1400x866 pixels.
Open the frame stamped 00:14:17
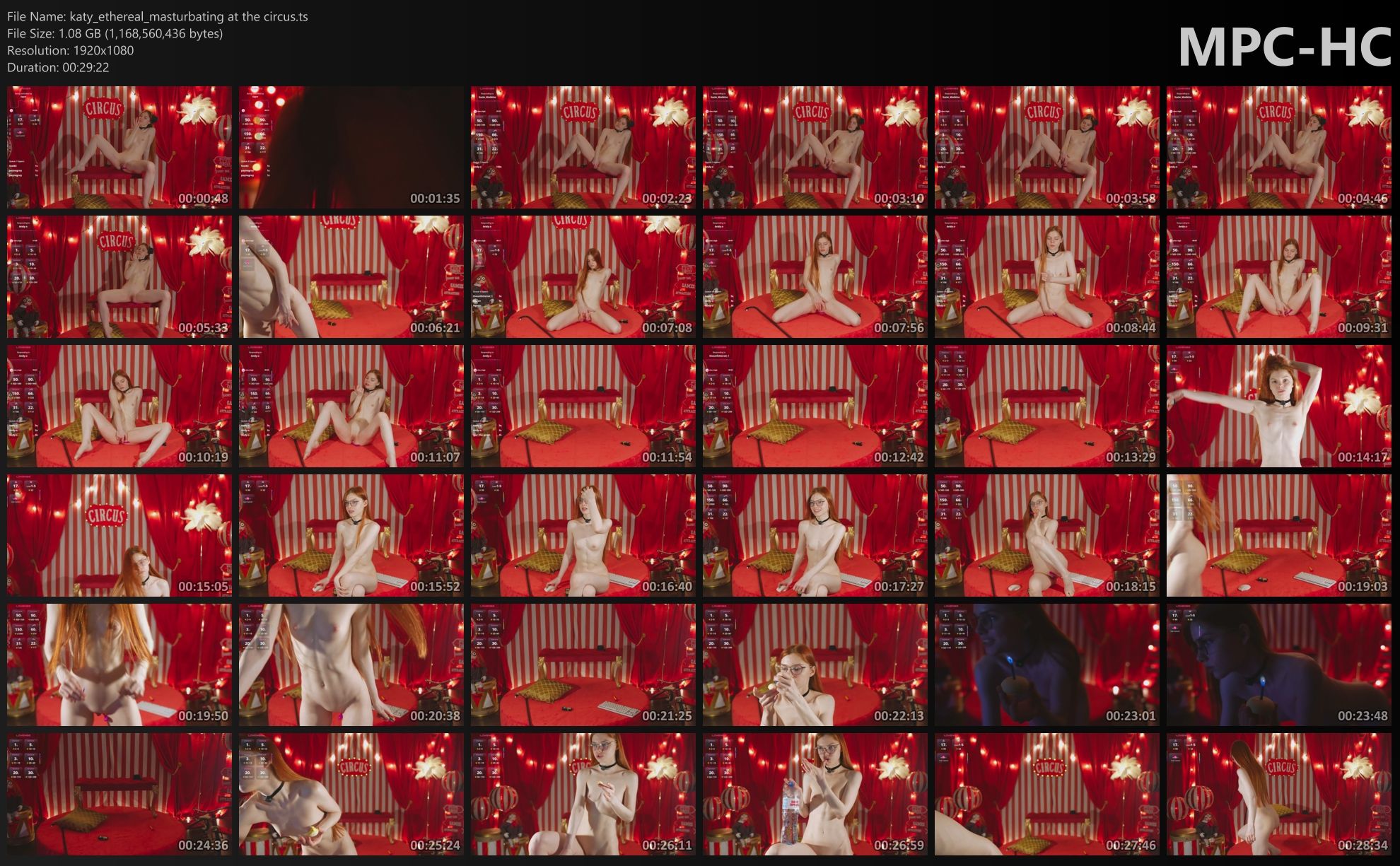point(1279,406)
